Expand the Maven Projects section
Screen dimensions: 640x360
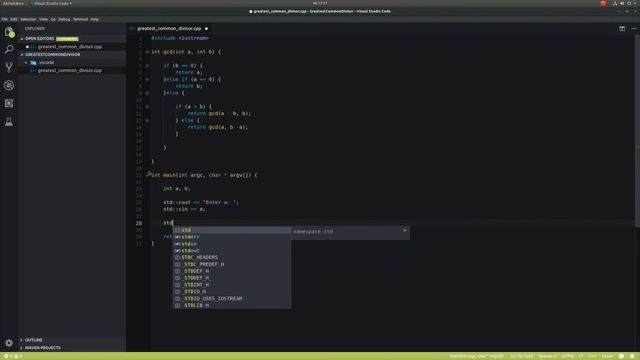(x=22, y=348)
